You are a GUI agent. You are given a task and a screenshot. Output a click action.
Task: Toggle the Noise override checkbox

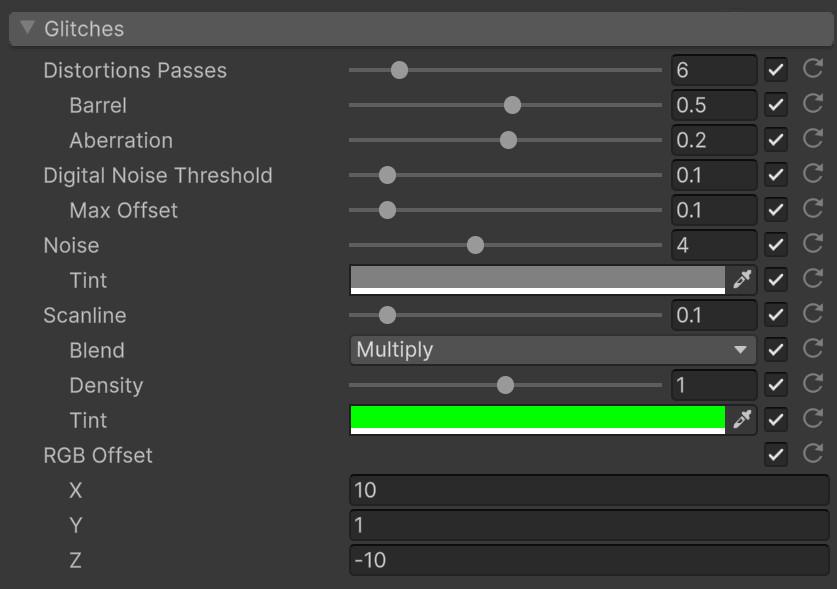pyautogui.click(x=776, y=245)
